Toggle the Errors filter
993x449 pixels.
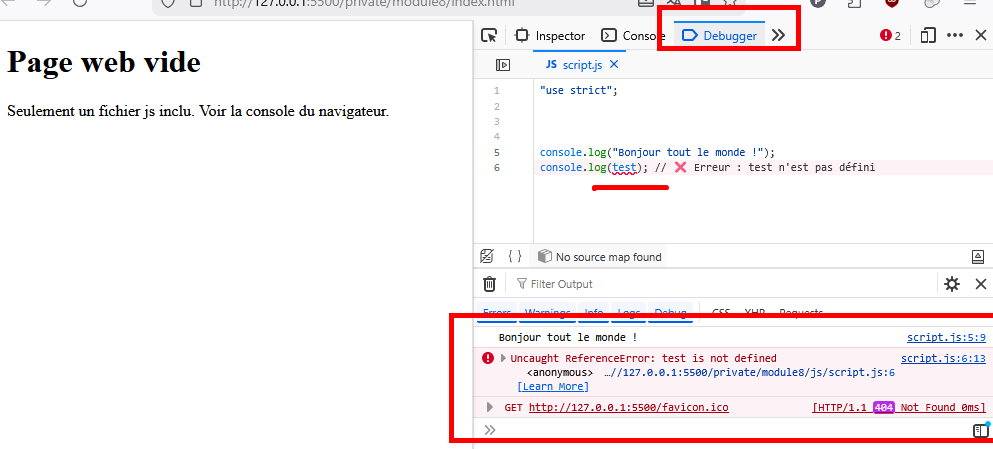[497, 313]
